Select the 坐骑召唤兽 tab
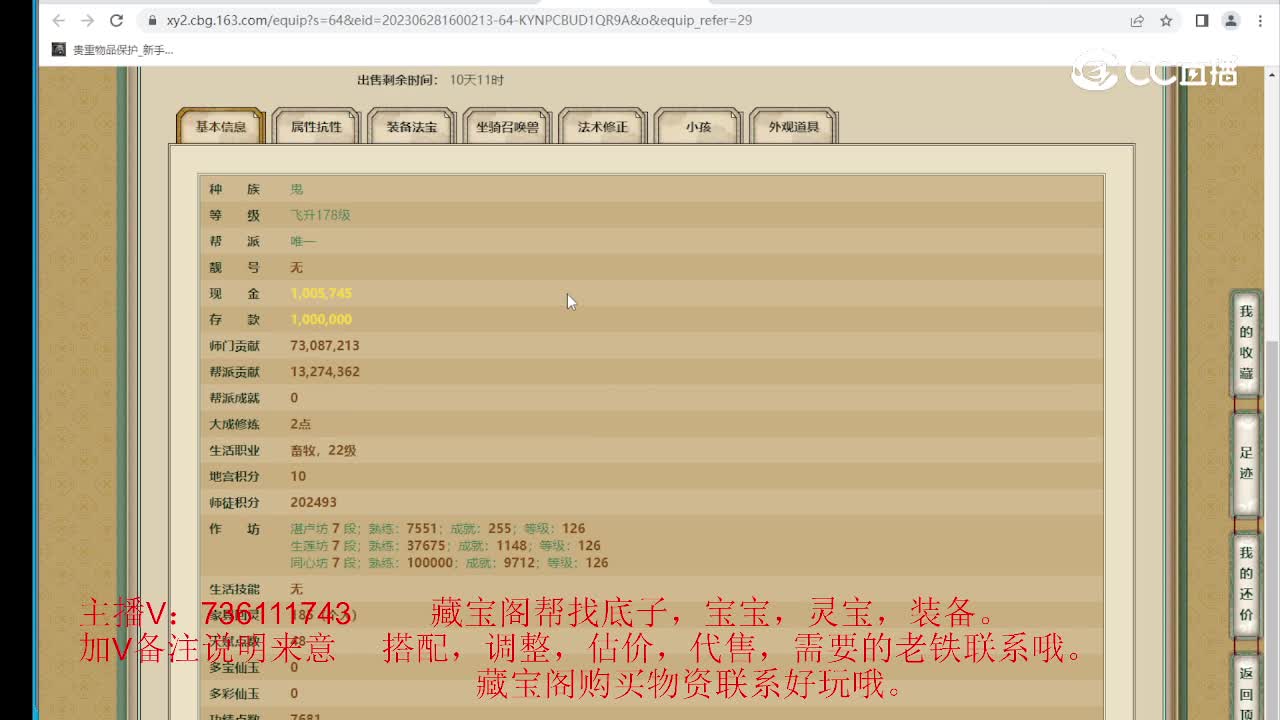 [x=507, y=127]
